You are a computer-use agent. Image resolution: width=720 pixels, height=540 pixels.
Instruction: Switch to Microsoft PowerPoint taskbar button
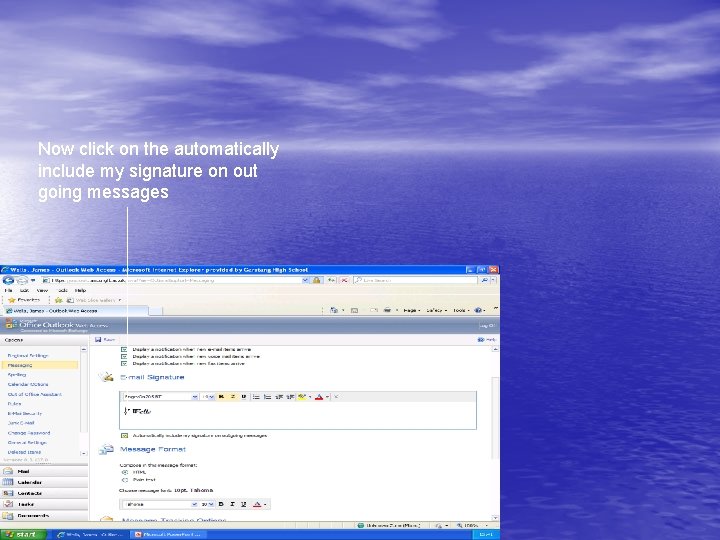168,534
